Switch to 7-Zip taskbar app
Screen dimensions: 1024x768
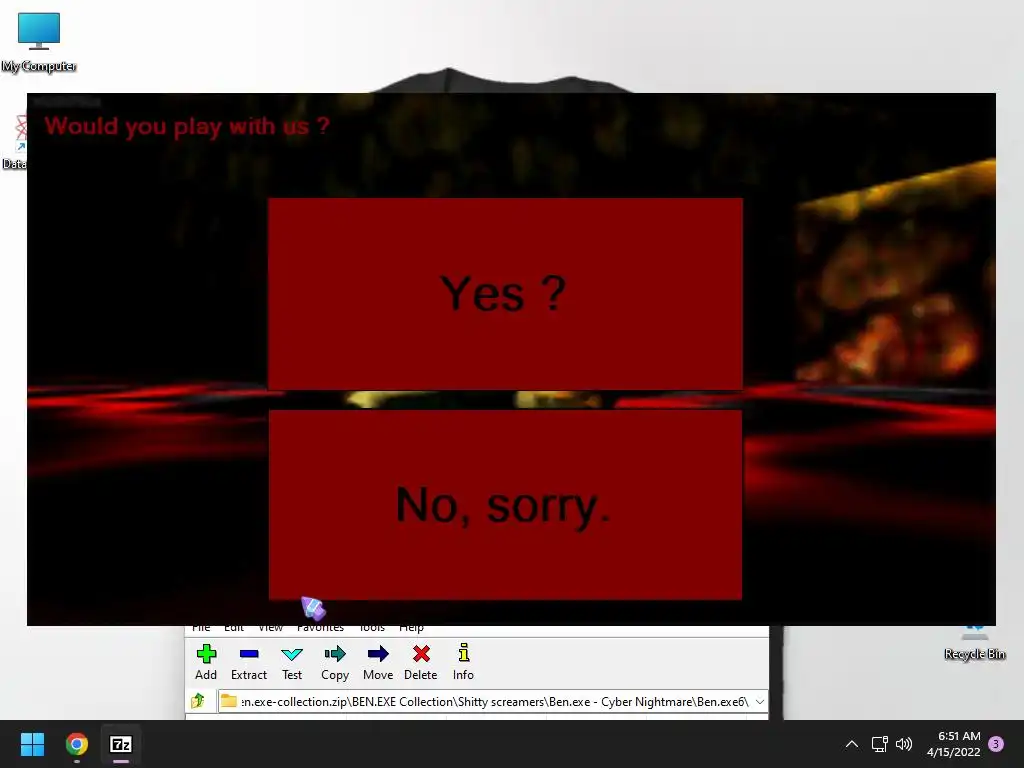pyautogui.click(x=121, y=744)
